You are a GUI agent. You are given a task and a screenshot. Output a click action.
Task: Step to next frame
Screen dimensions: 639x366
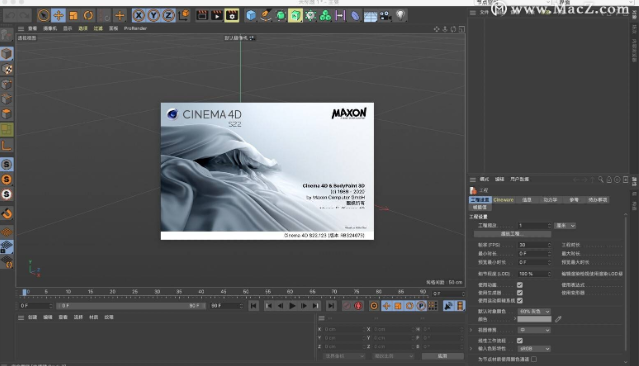304,306
